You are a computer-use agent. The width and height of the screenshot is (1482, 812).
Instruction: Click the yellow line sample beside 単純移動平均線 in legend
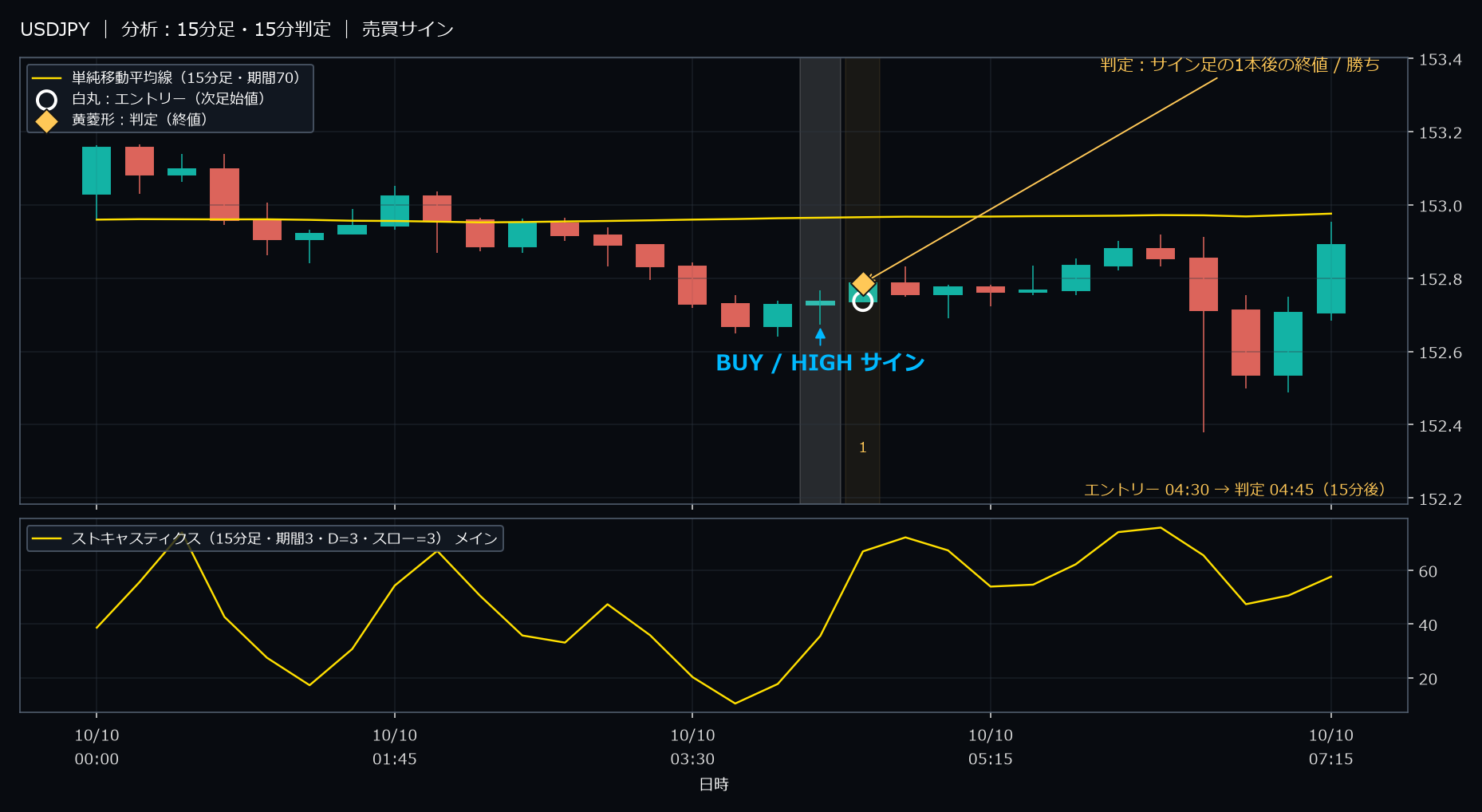(x=47, y=78)
